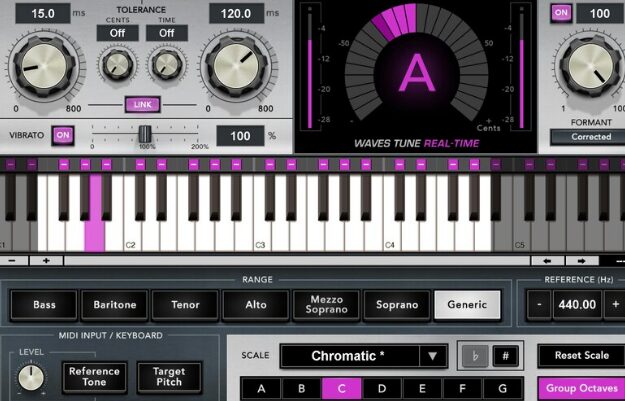Select the Mezzo Soprano range
This screenshot has height=401, width=625.
[326, 305]
